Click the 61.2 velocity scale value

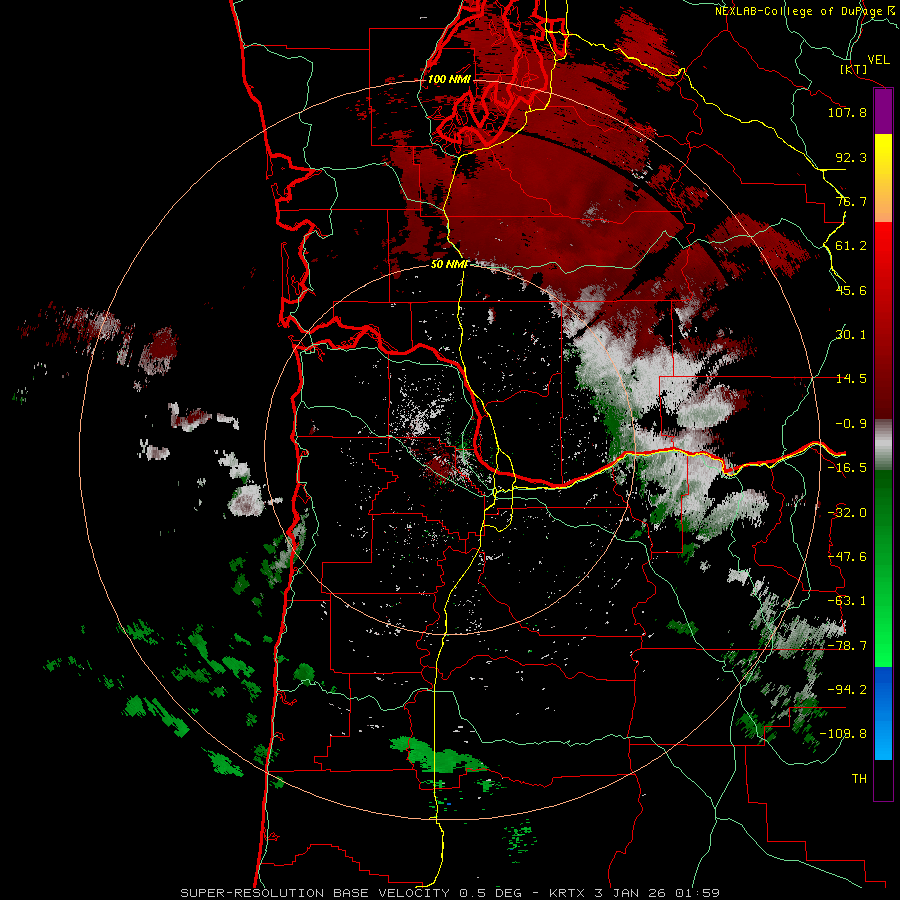point(851,246)
